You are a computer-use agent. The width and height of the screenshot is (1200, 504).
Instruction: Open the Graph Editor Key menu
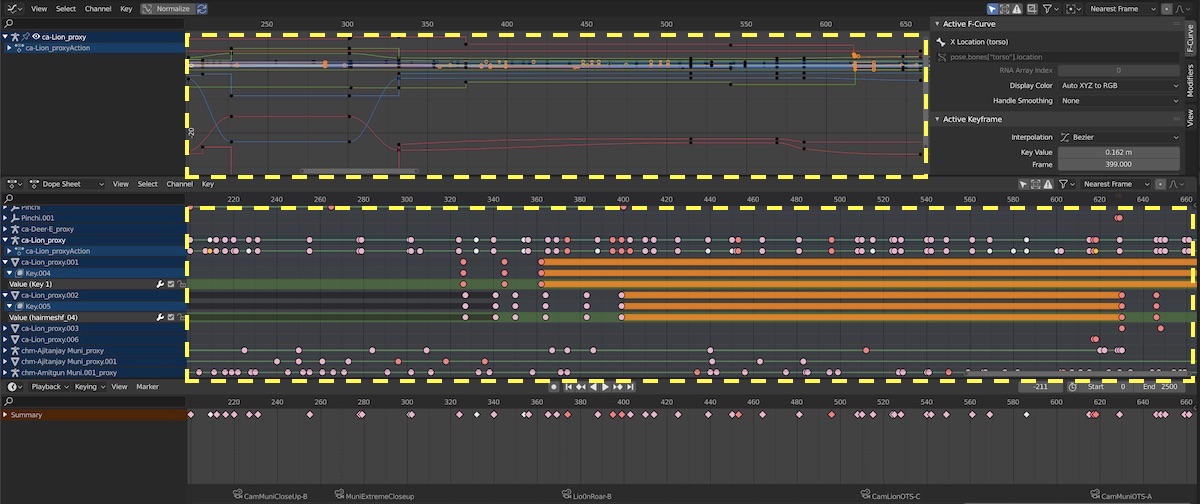click(126, 8)
